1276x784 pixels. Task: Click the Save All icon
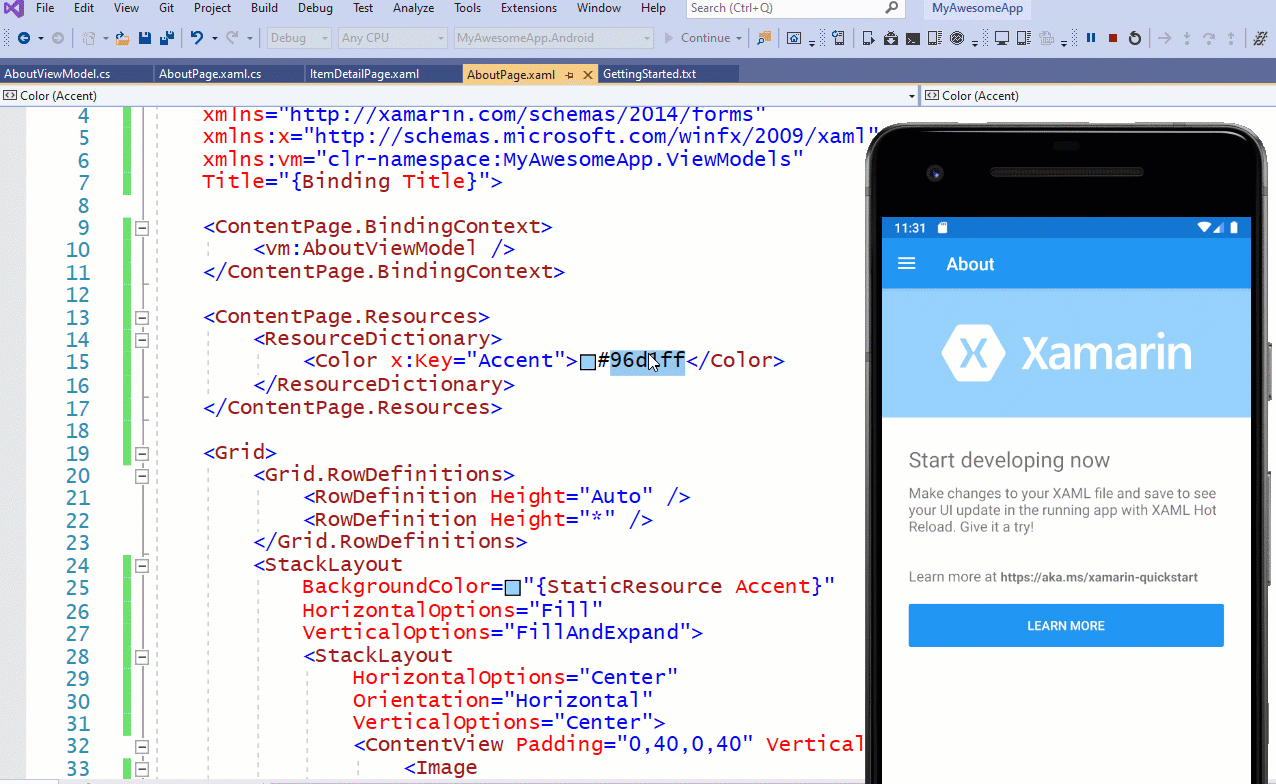[x=166, y=38]
